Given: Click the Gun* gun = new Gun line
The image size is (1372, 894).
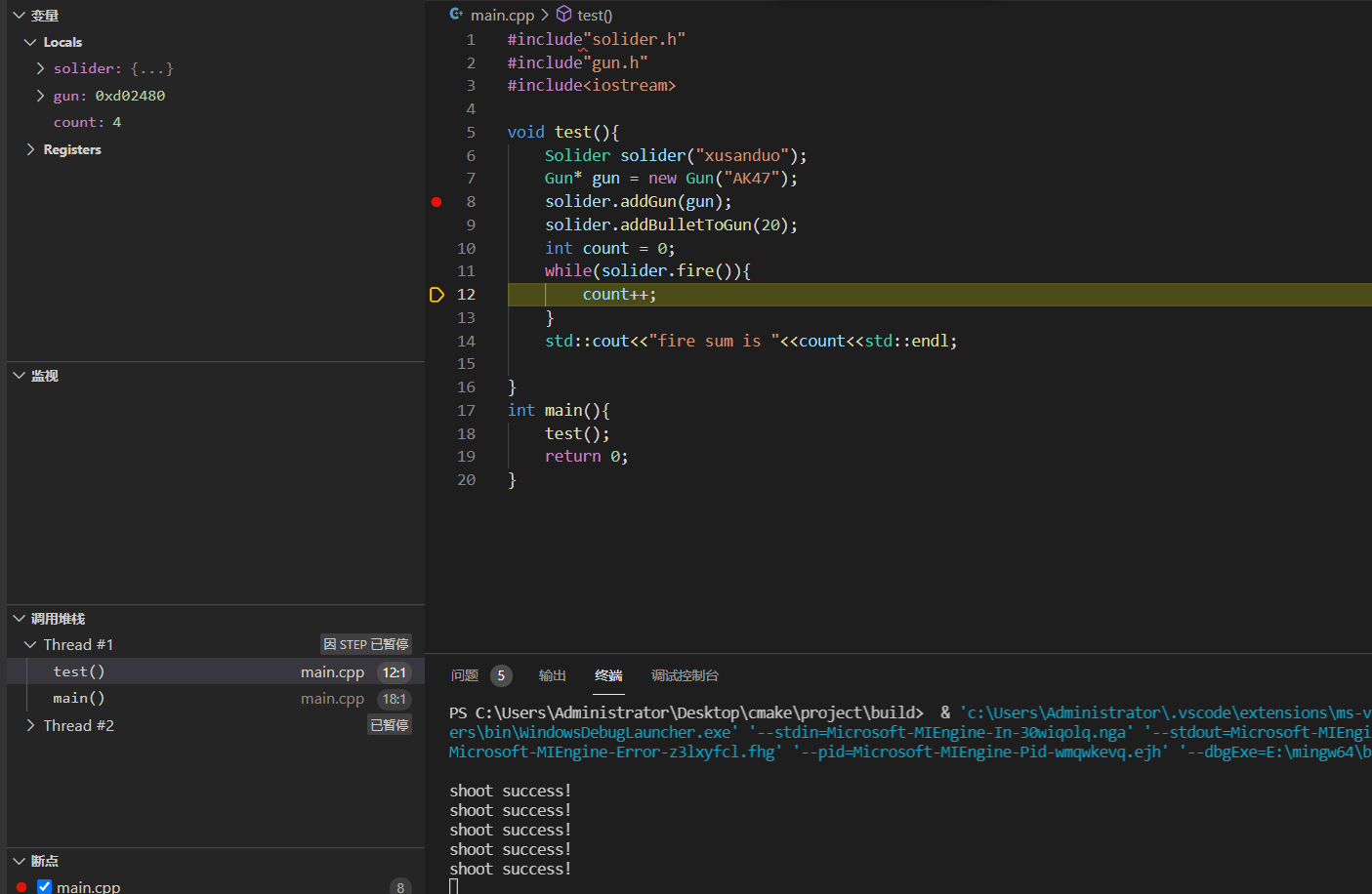Looking at the screenshot, I should [x=671, y=179].
